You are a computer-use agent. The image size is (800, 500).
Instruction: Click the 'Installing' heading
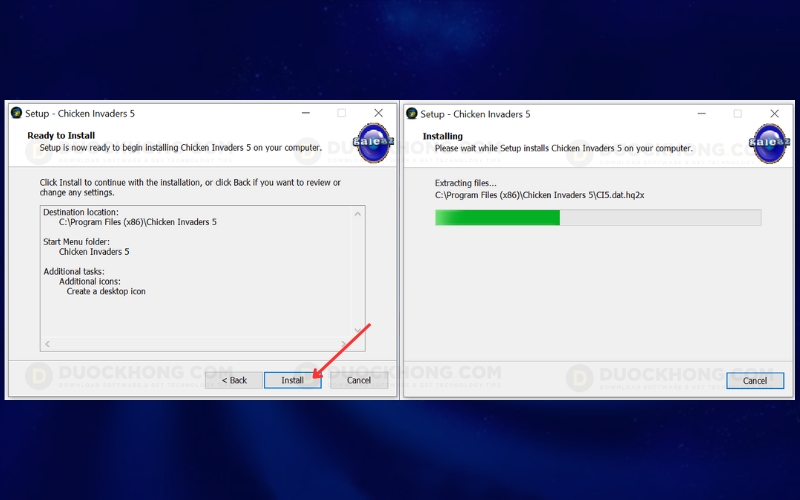coord(442,136)
